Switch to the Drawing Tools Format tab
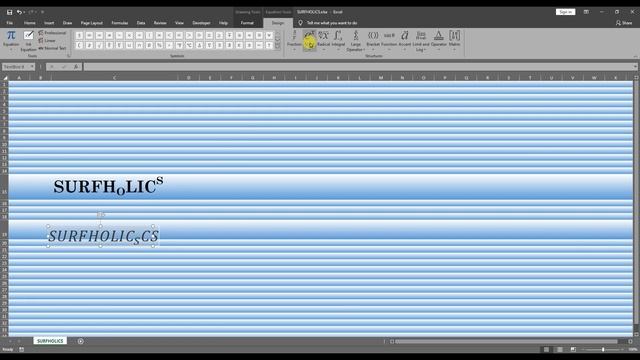640x360 pixels. click(247, 23)
